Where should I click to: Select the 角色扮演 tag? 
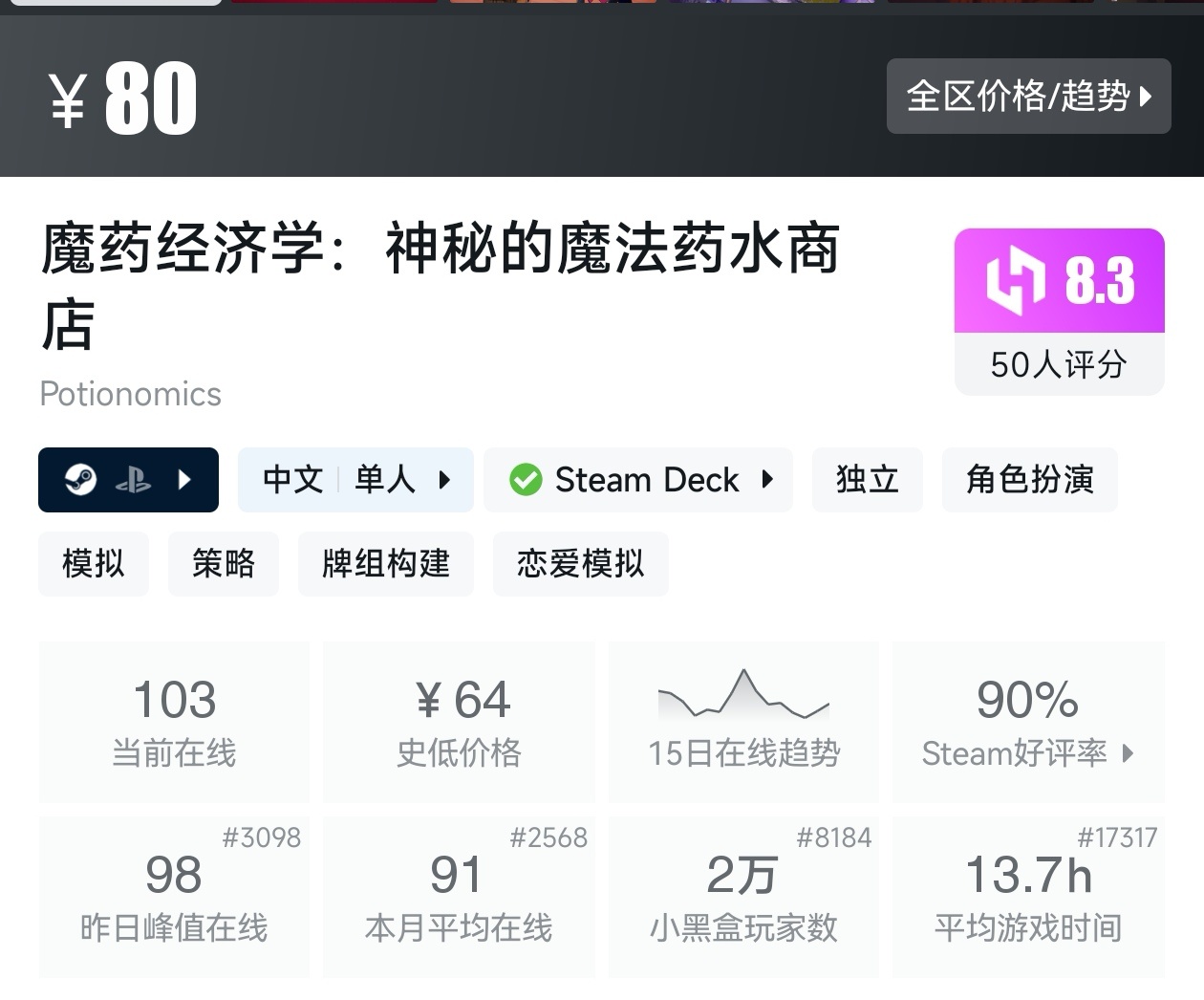[x=1029, y=480]
